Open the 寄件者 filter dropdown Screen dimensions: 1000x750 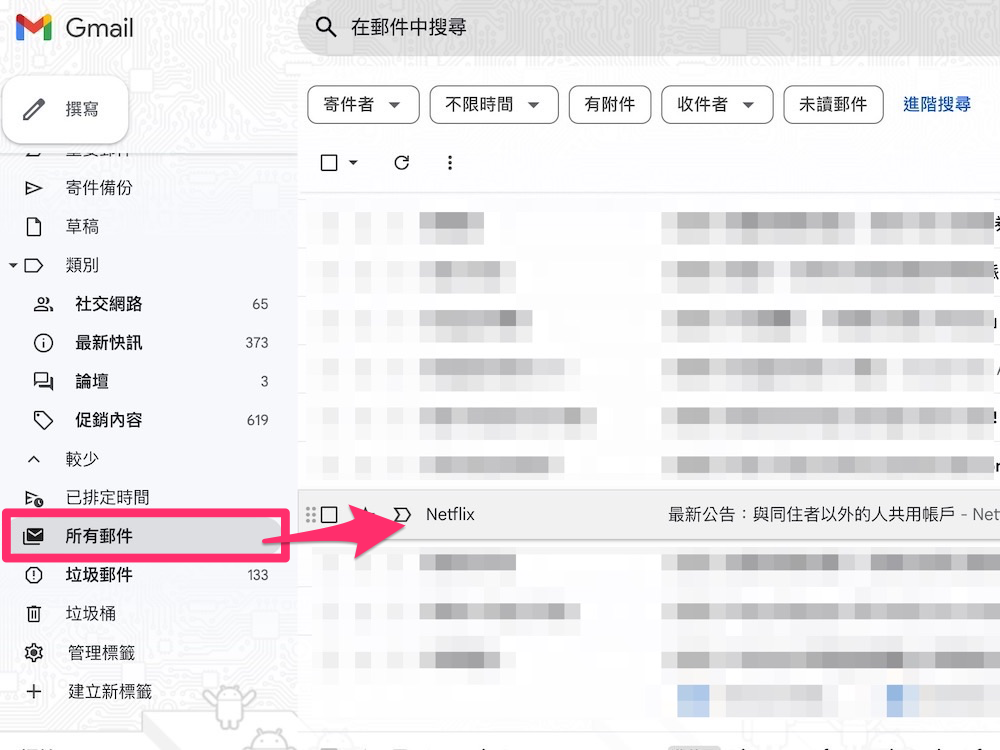click(363, 105)
